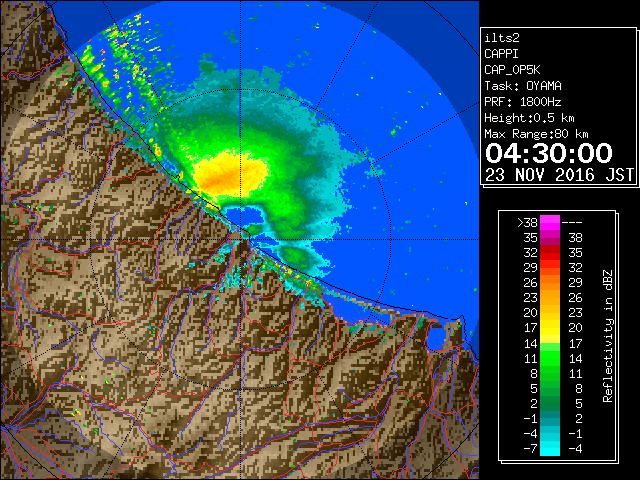Image resolution: width=640 pixels, height=480 pixels.
Task: Click the 'Reflectivity in dBZ' axis label
Action: coord(608,336)
